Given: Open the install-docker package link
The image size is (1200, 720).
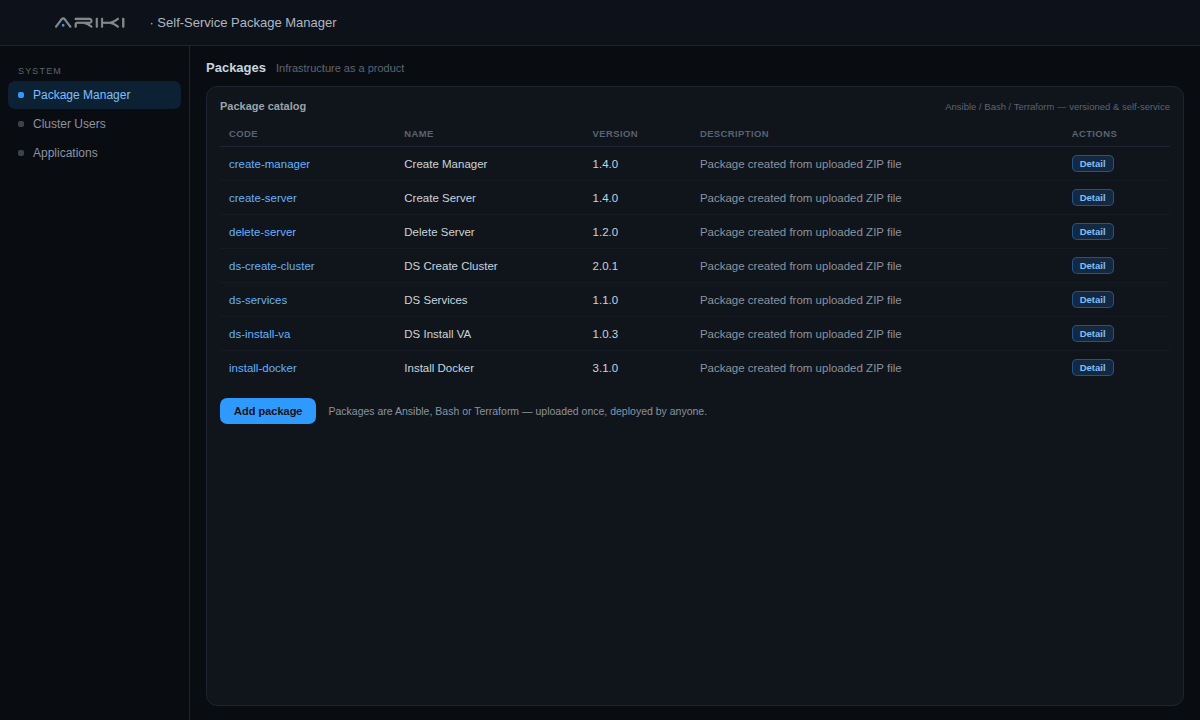Looking at the screenshot, I should (263, 368).
